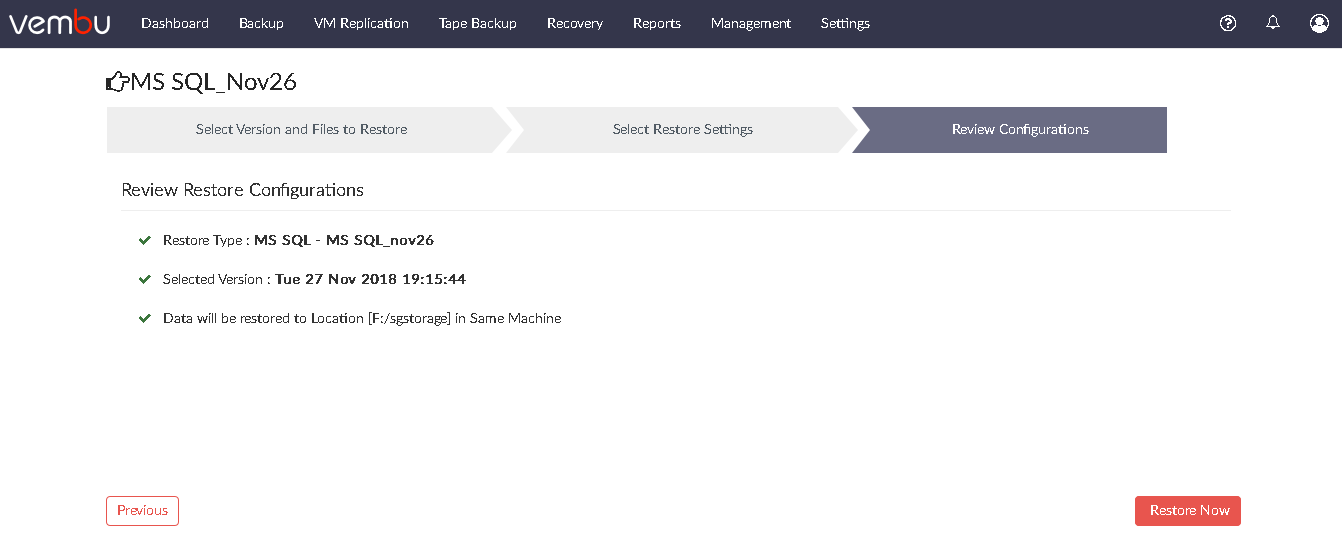This screenshot has width=1342, height=539.
Task: Open the Reports menu
Action: click(x=657, y=23)
